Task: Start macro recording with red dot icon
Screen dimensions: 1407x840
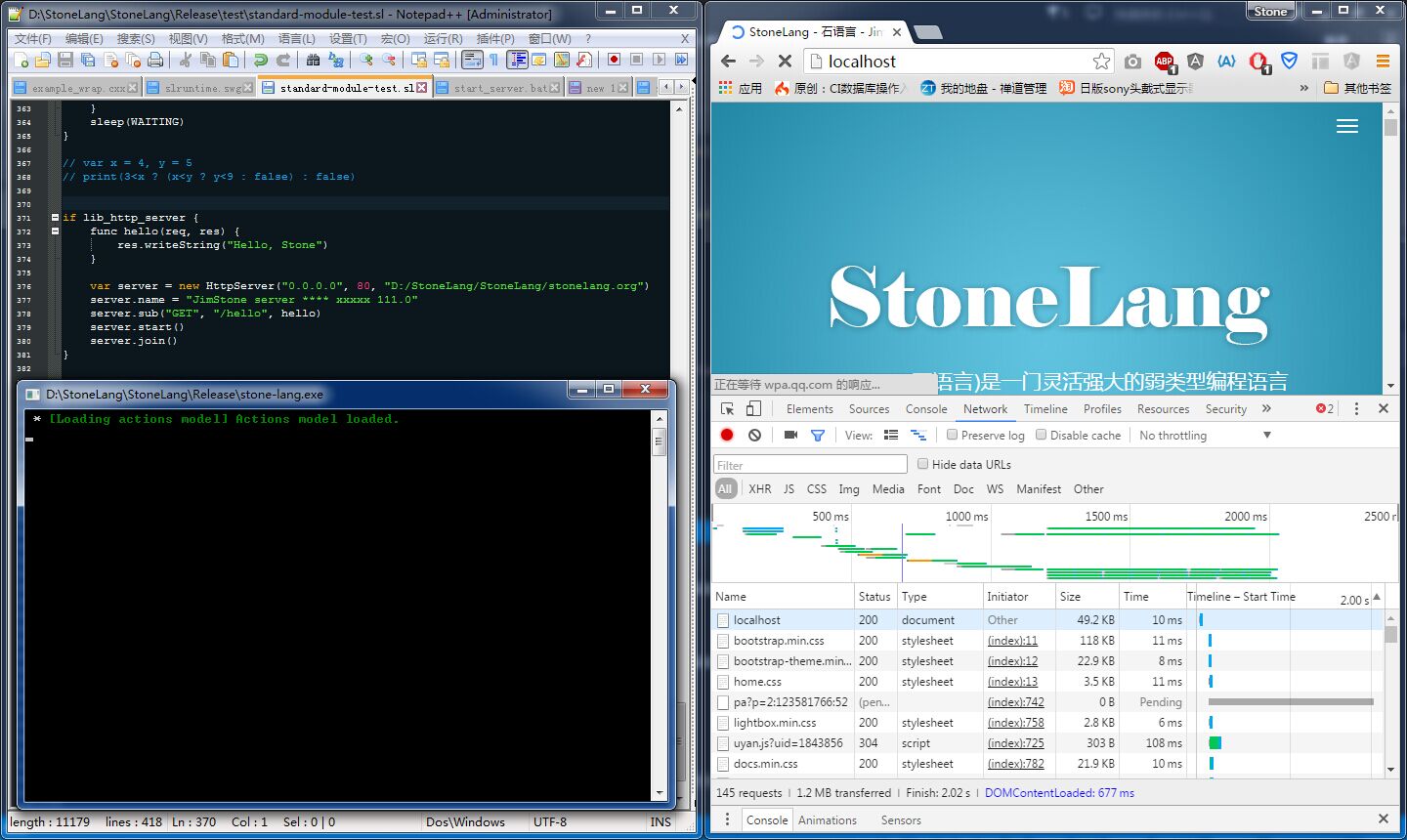Action: 614,60
